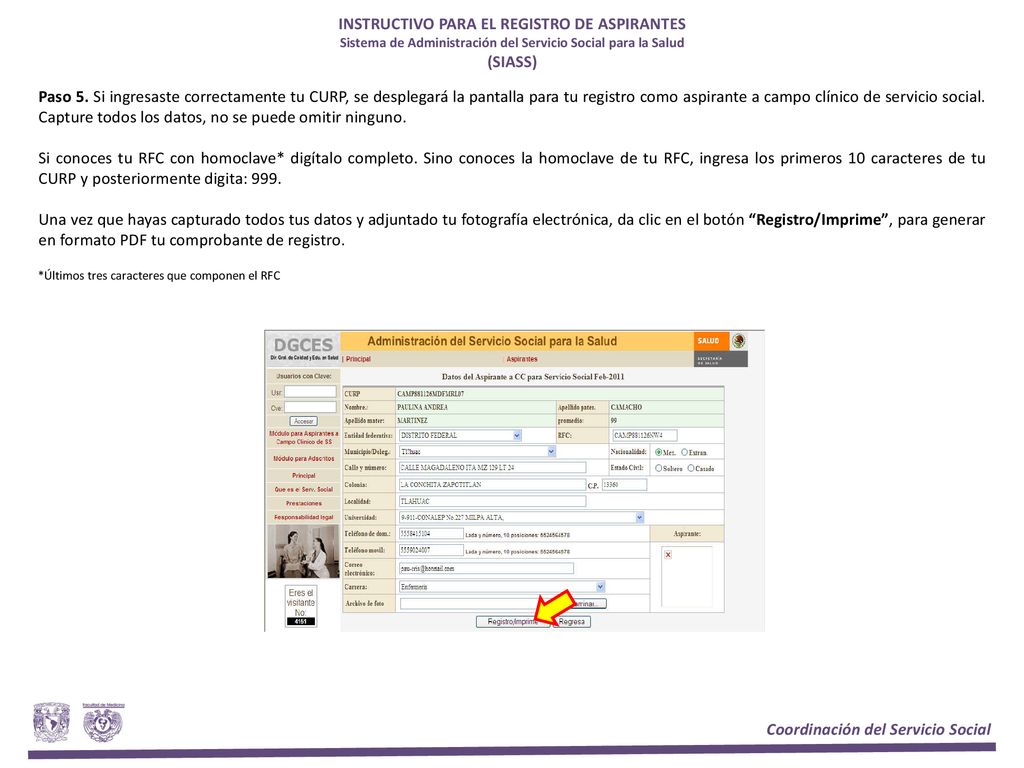Open the Principal top menu item
The height and width of the screenshot is (768, 1024).
358,359
